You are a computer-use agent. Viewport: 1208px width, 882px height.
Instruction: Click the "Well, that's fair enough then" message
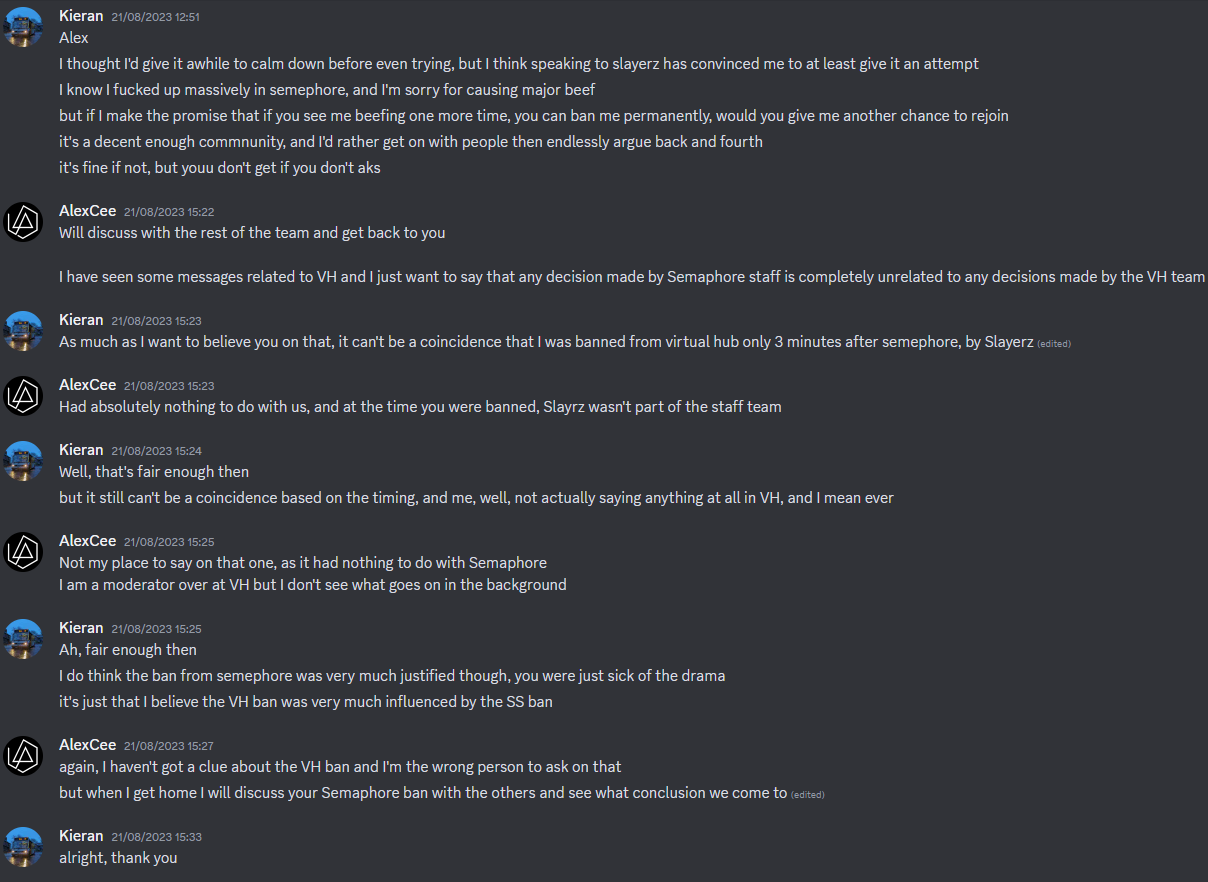coord(154,472)
